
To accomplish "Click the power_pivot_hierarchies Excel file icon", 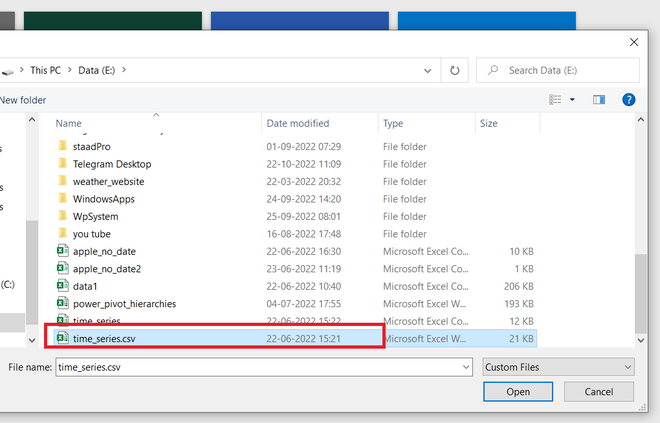I will [x=63, y=303].
